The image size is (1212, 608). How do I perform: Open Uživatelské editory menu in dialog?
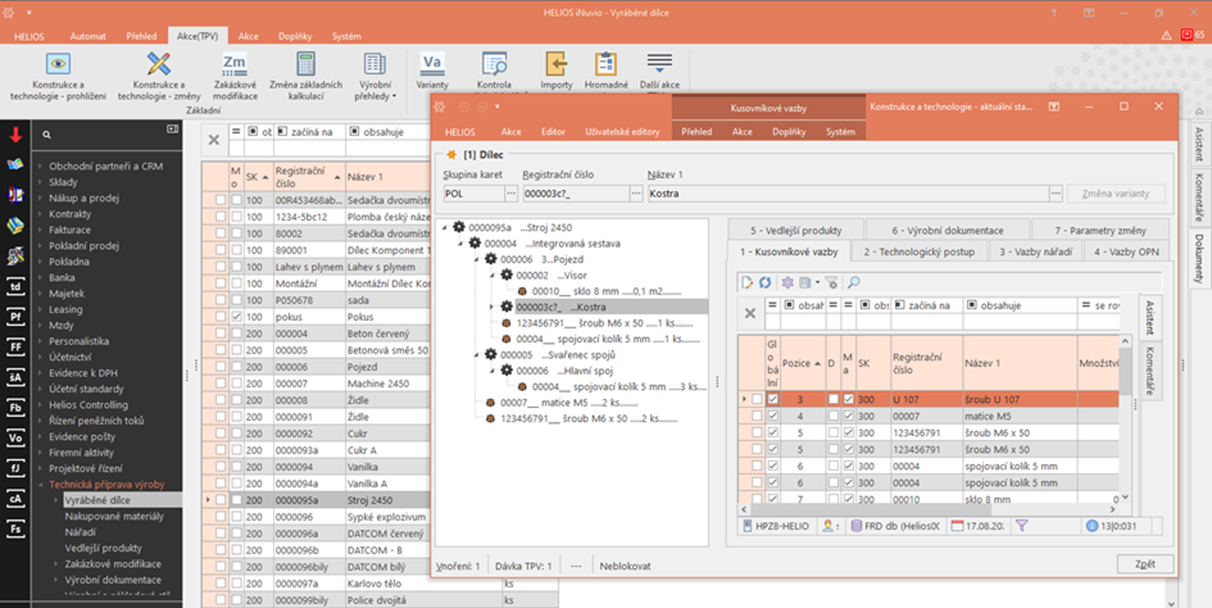tap(622, 131)
